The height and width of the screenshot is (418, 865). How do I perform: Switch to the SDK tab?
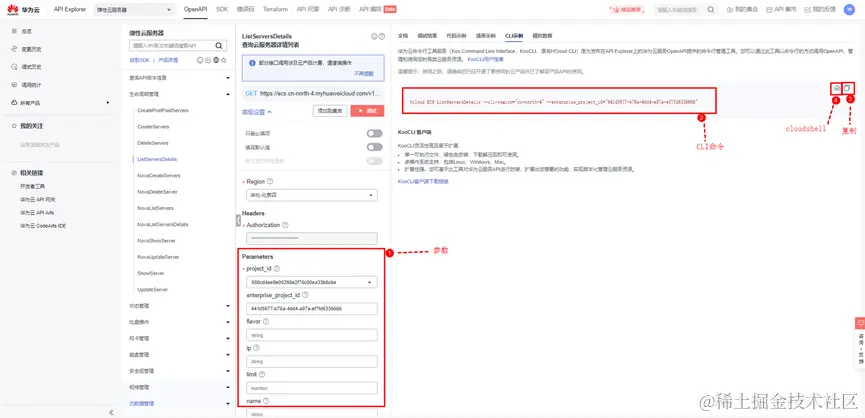click(222, 9)
